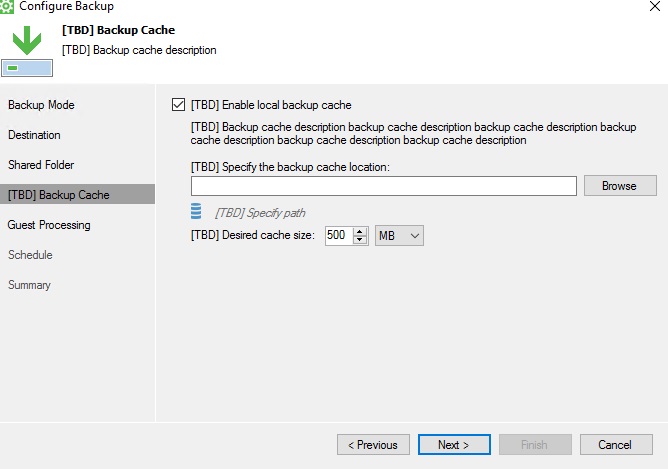
Task: Click the Next button
Action: tap(454, 445)
